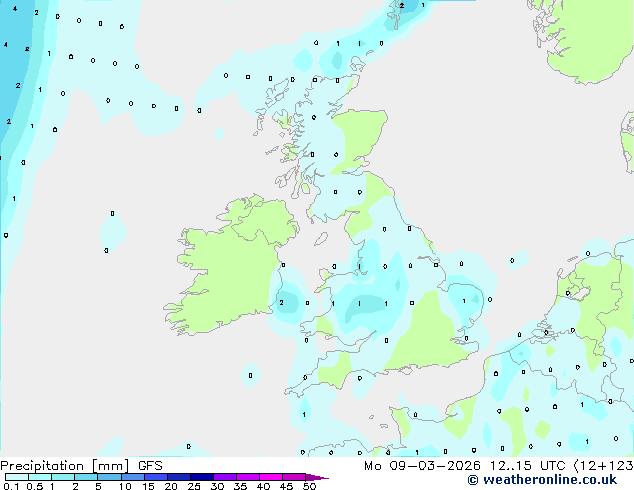Select the 15–20 mm legend color box
The height and width of the screenshot is (490, 634).
pos(156,477)
